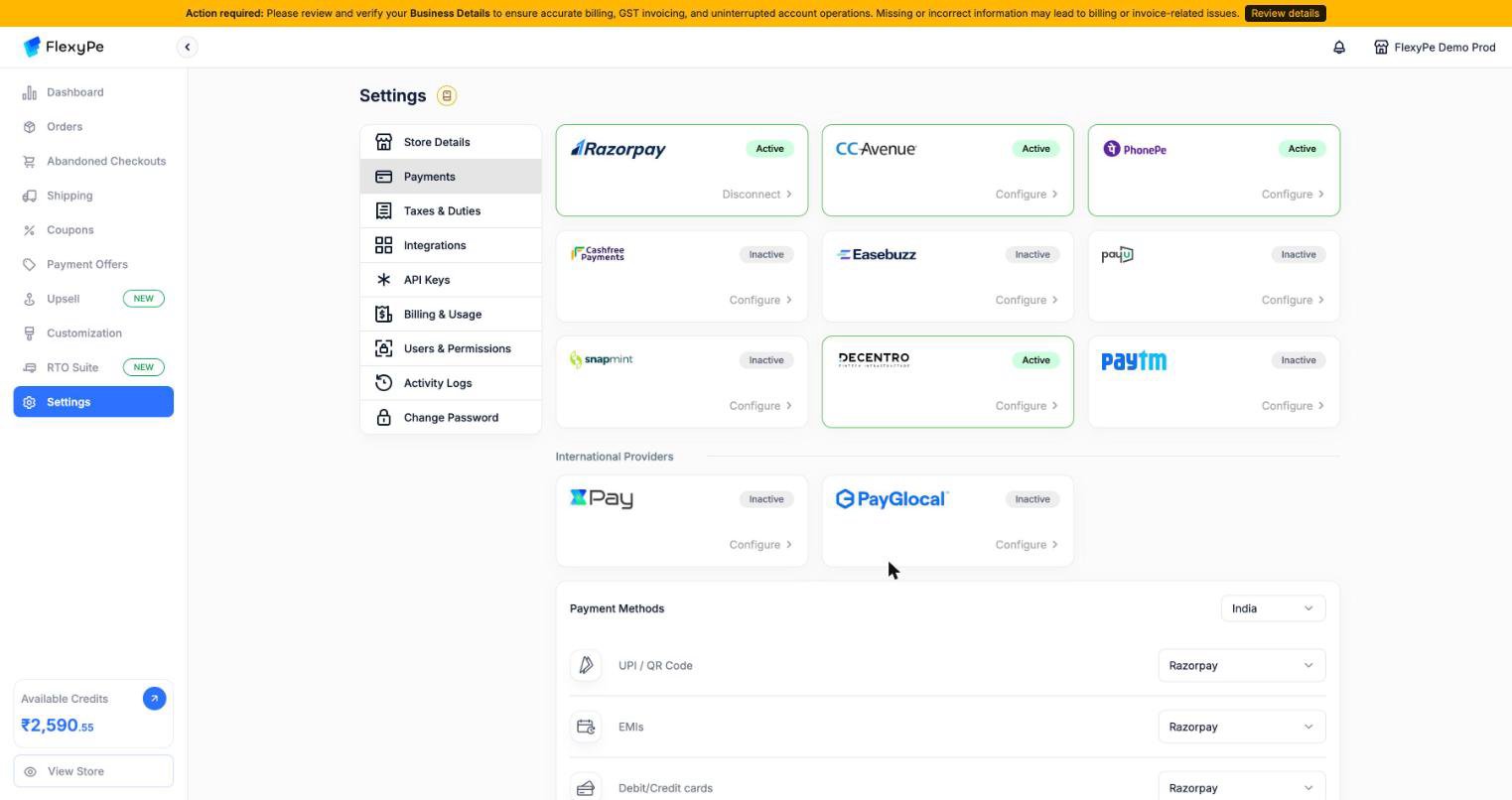Click the Integrations grid icon
Viewport: 1512px width, 800px height.
pos(384,245)
